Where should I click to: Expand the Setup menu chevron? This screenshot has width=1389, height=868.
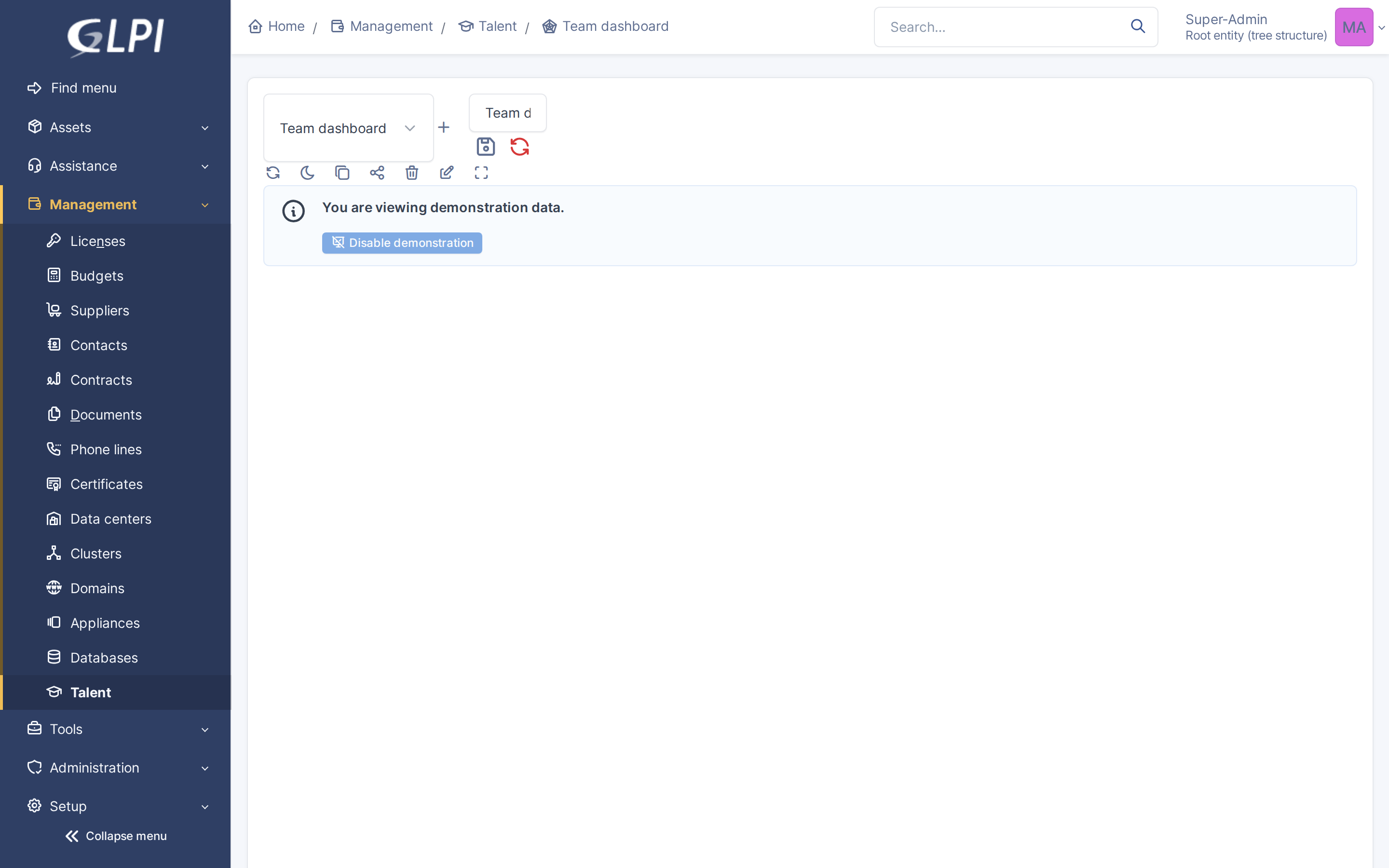point(205,807)
